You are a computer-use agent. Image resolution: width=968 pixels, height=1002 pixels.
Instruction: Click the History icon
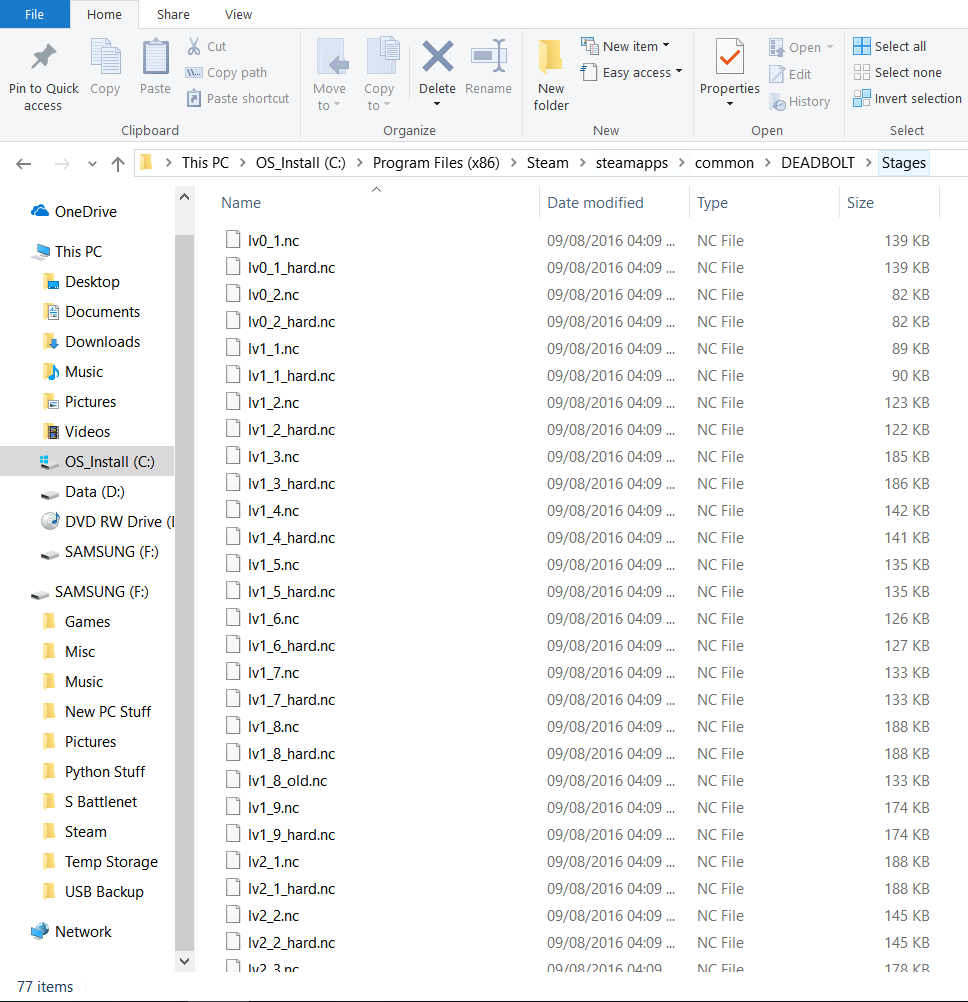(x=778, y=102)
